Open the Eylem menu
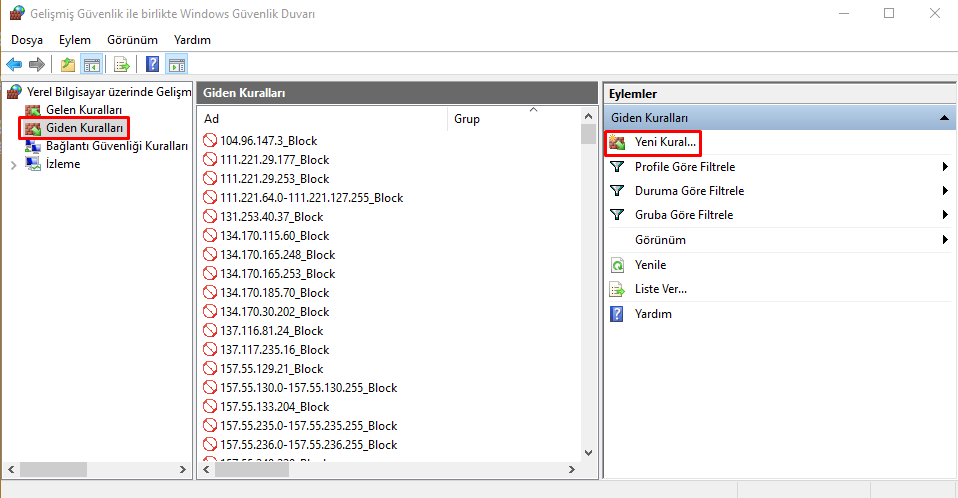958x498 pixels. [75, 39]
